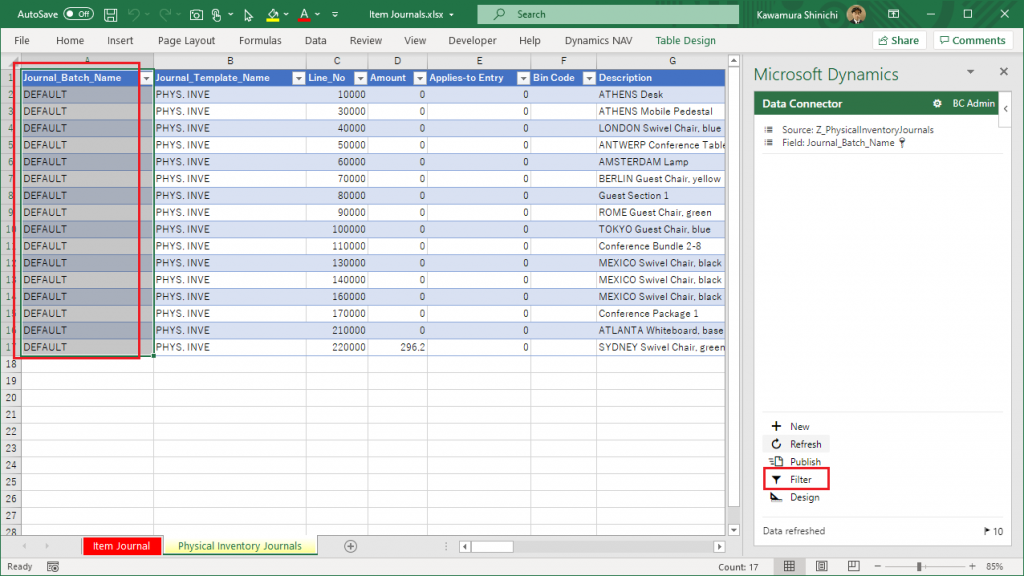Switch to Page Break Preview icon
Screen dimensions: 1024x576
(854, 566)
